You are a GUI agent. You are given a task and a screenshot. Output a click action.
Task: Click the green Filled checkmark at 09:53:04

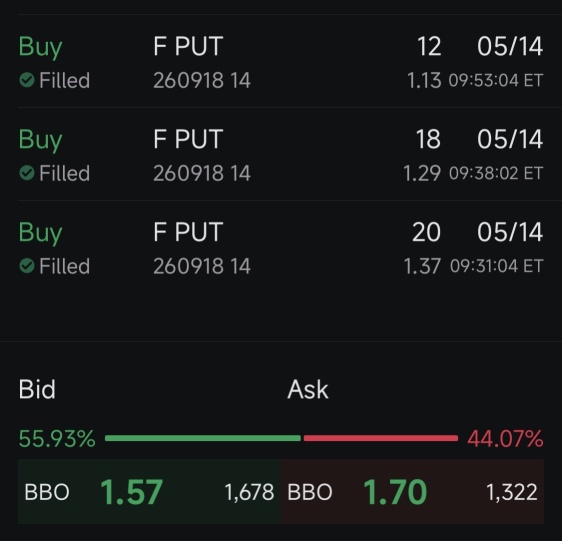click(x=27, y=80)
